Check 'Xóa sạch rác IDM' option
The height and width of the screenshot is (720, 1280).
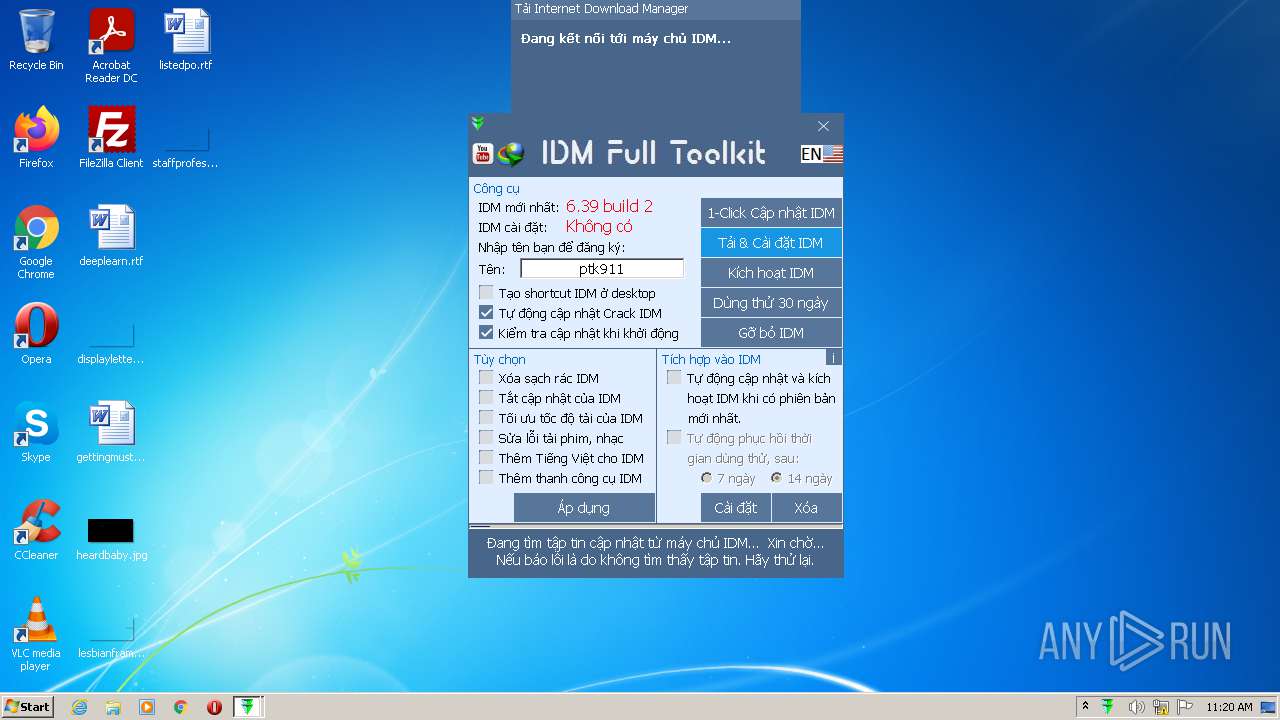click(x=486, y=378)
